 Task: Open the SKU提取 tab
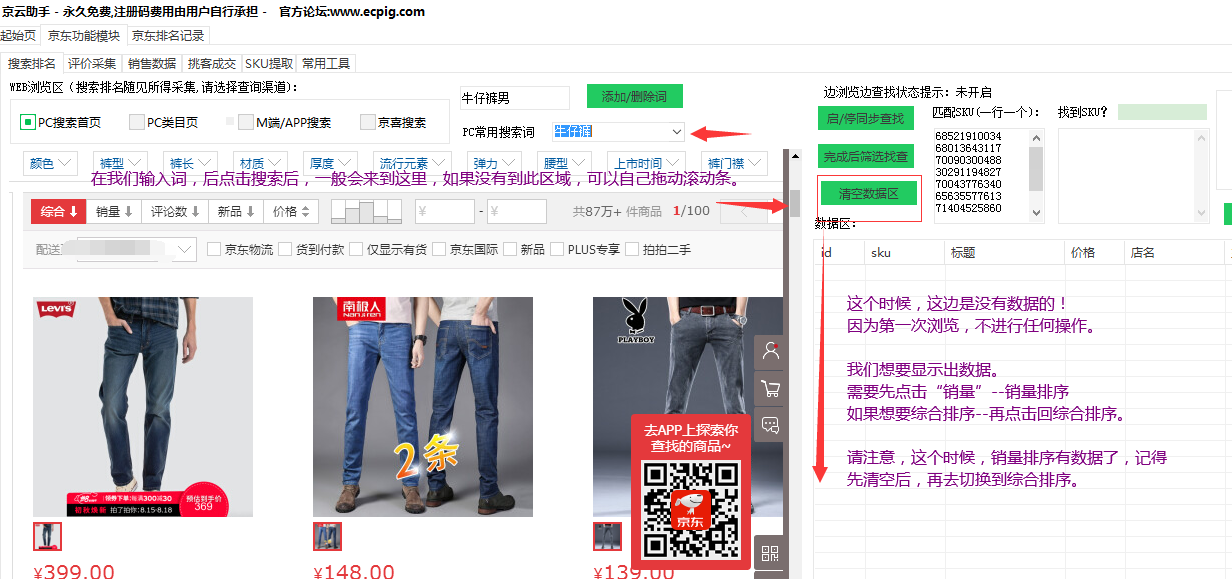coord(269,63)
